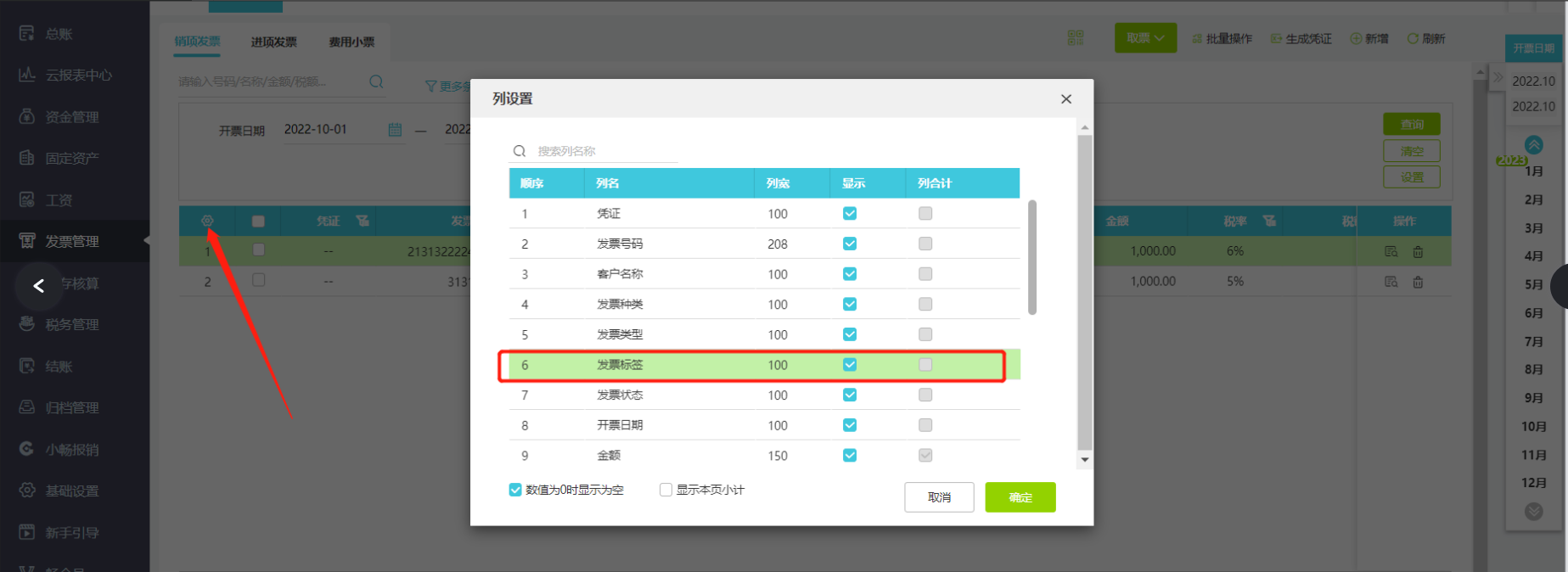Collapse date panel with double chevron
This screenshot has width=1568, height=572.
pos(1498,78)
